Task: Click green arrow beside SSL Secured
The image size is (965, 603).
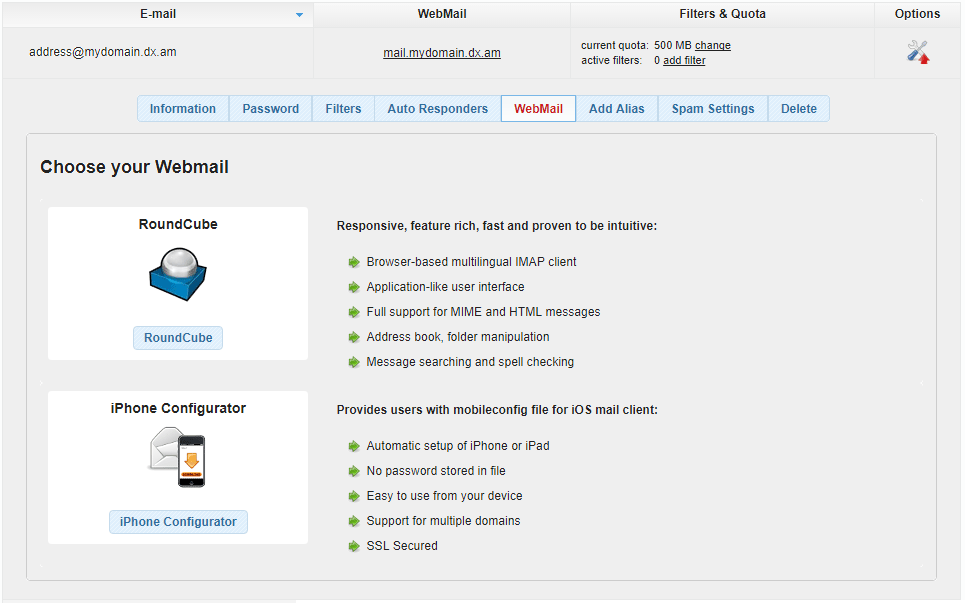Action: click(x=353, y=546)
